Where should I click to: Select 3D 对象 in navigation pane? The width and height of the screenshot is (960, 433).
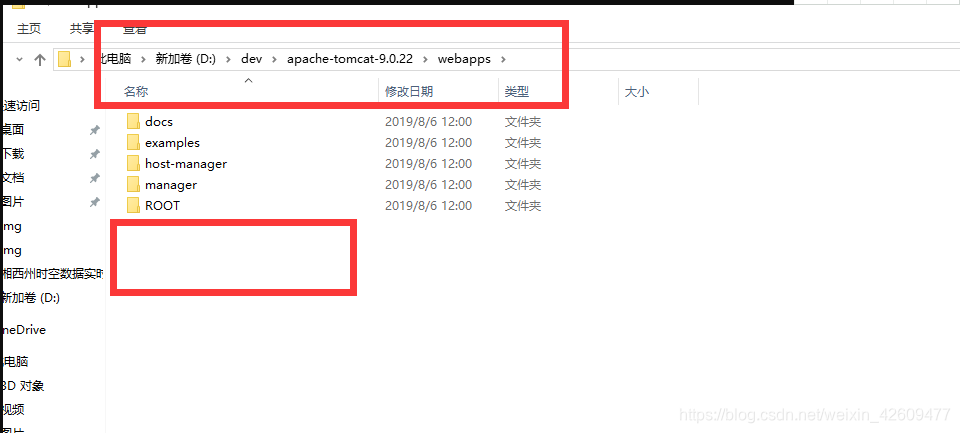23,386
